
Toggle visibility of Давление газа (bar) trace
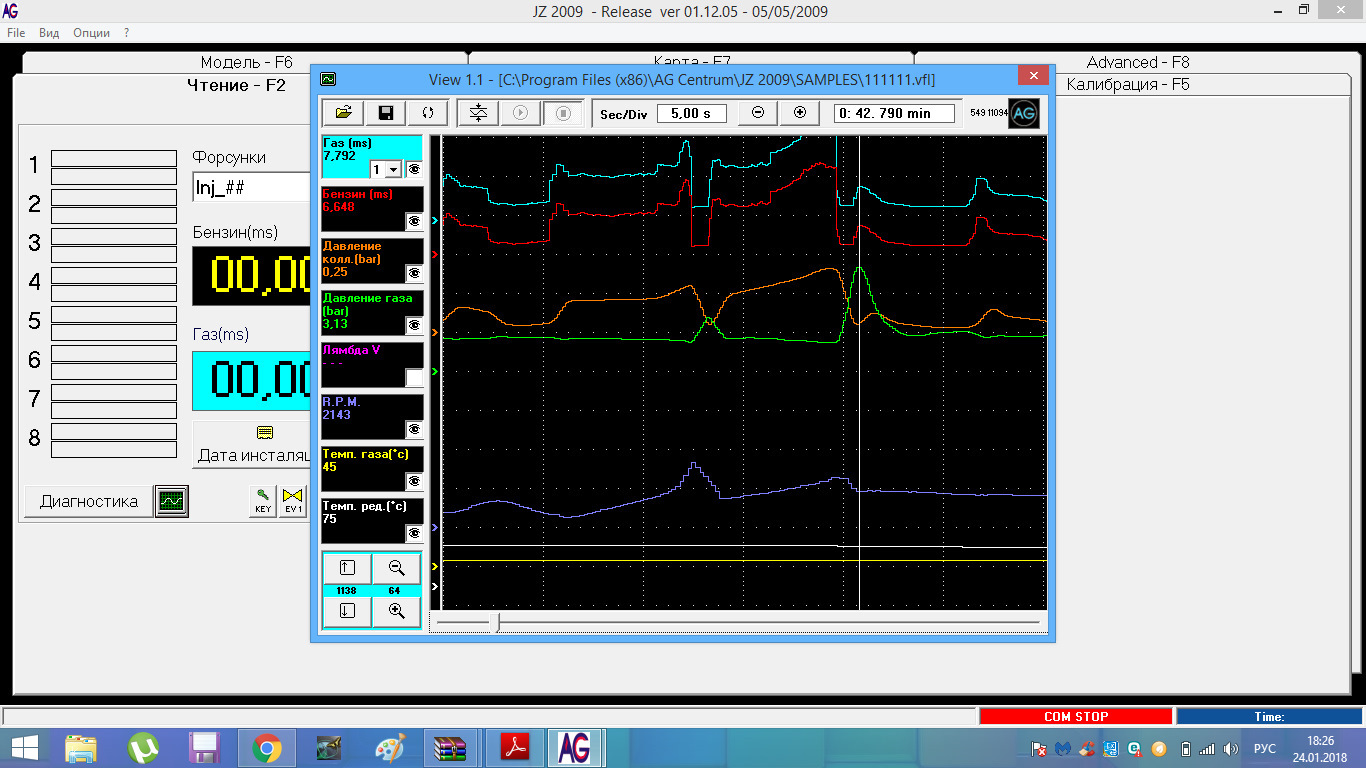pos(414,325)
